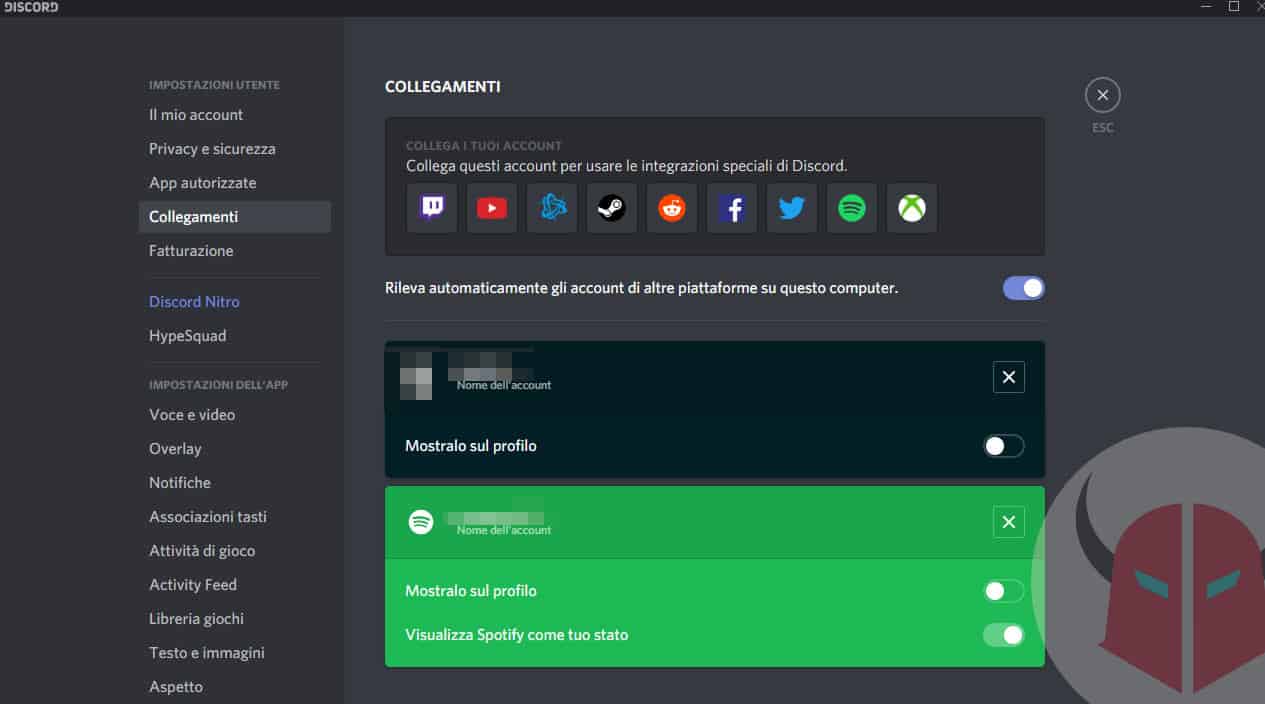
Task: Click the COLLEGAMENTI heading
Action: [x=442, y=87]
